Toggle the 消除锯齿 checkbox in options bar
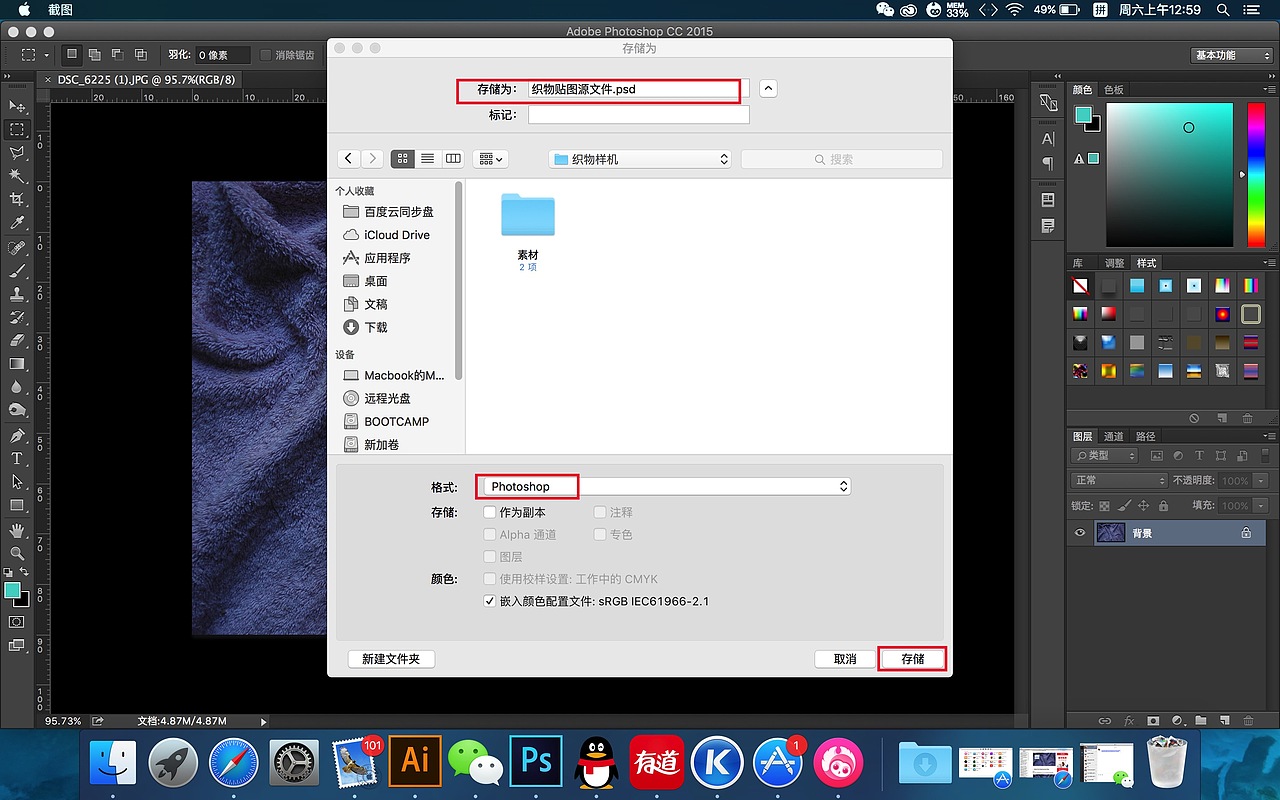The image size is (1280, 800). (x=265, y=55)
